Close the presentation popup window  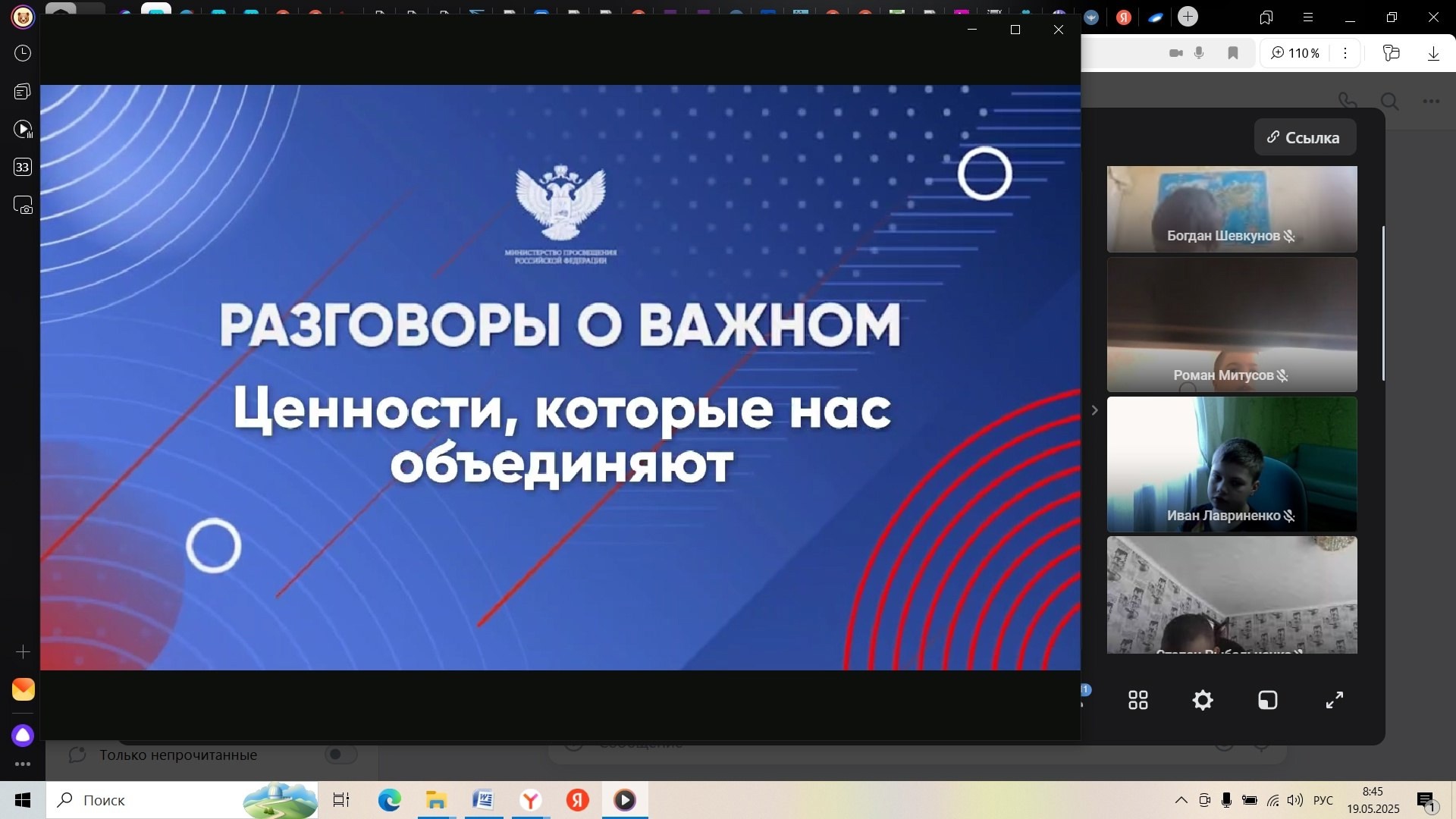click(x=1059, y=30)
